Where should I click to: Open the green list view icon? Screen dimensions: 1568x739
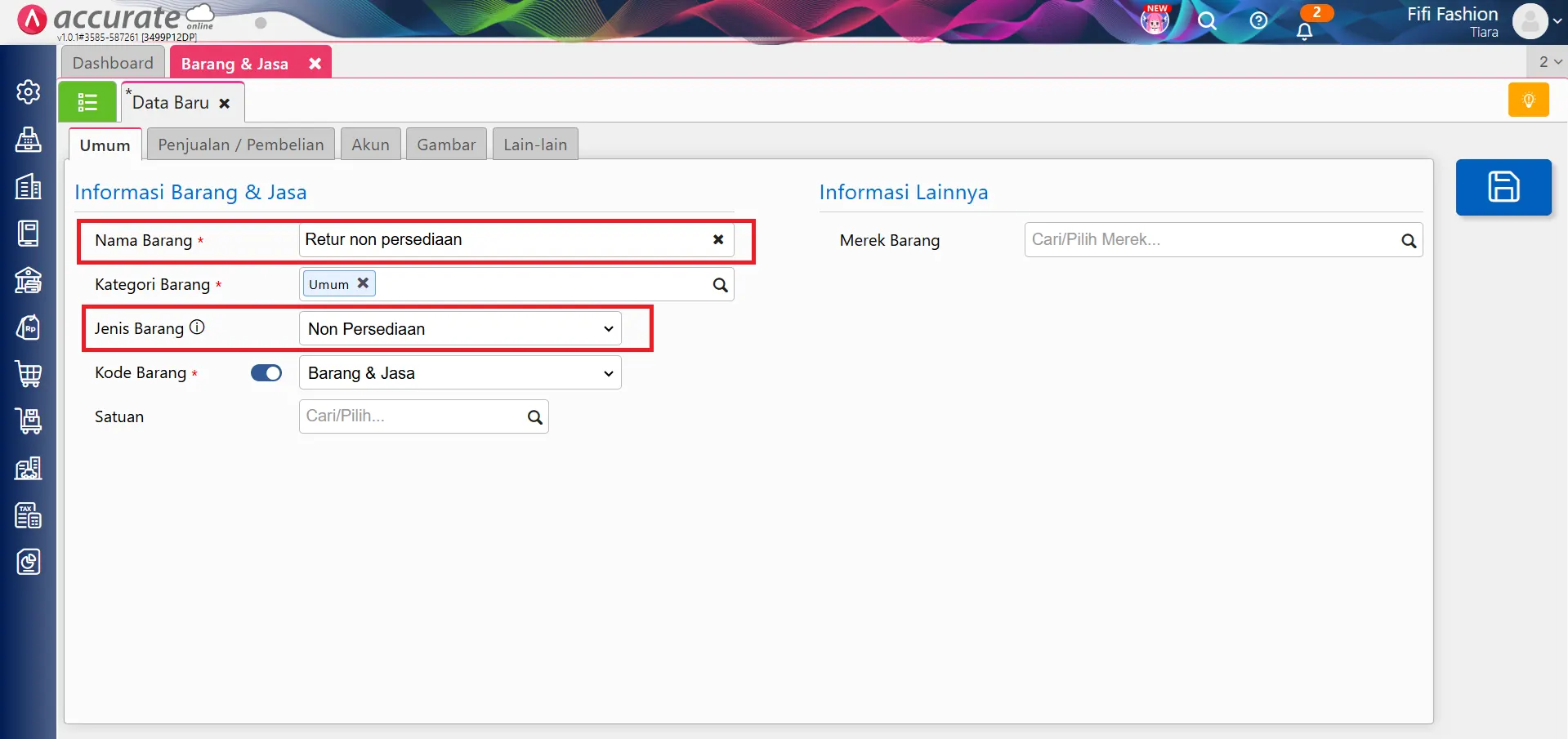pyautogui.click(x=87, y=102)
